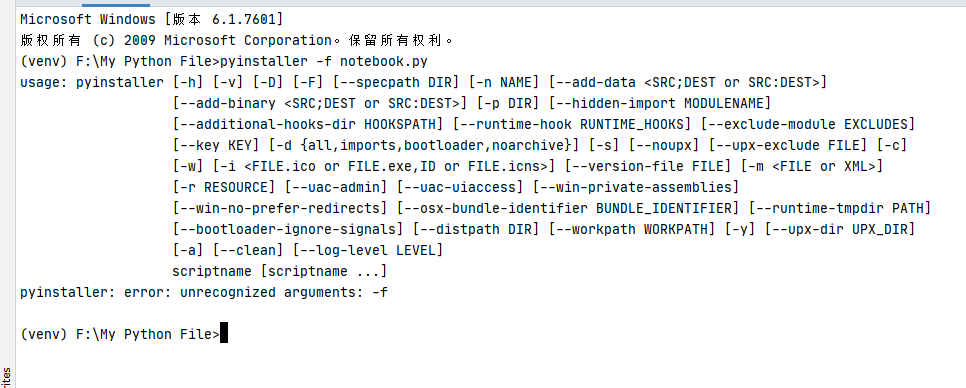This screenshot has height=388, width=966.
Task: Click notebook.py in the pyinstaller command line
Action: pyautogui.click(x=384, y=62)
